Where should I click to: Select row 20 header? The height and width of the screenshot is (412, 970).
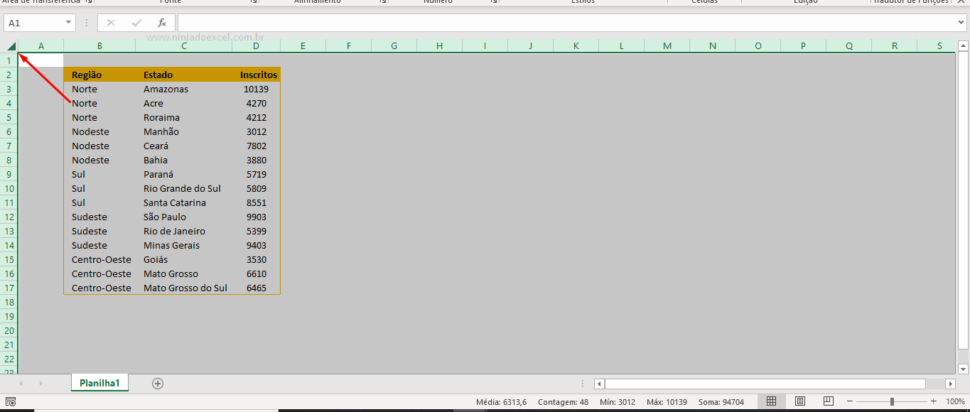point(9,331)
